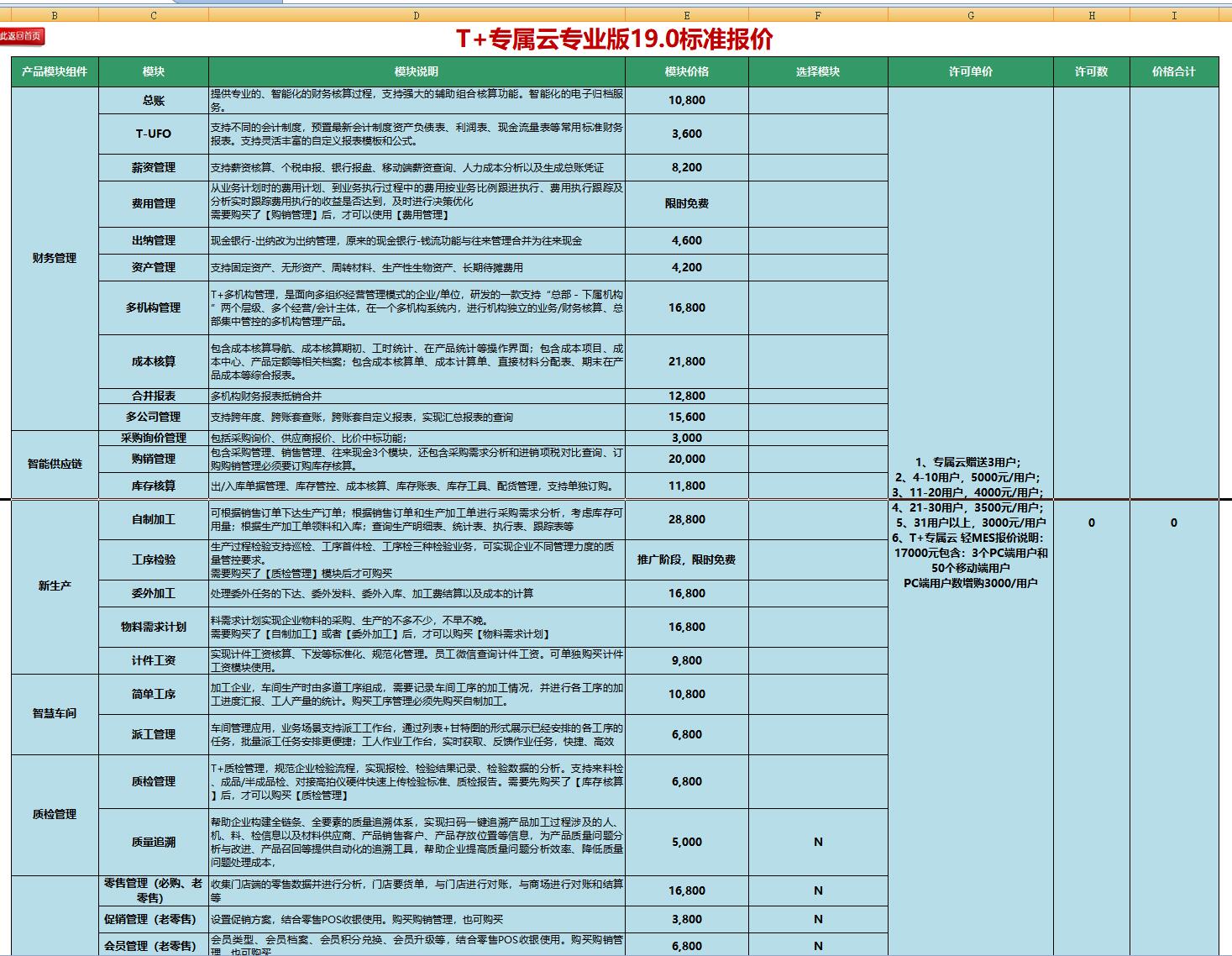Select column G header
This screenshot has height=956, width=1232.
pyautogui.click(x=971, y=15)
